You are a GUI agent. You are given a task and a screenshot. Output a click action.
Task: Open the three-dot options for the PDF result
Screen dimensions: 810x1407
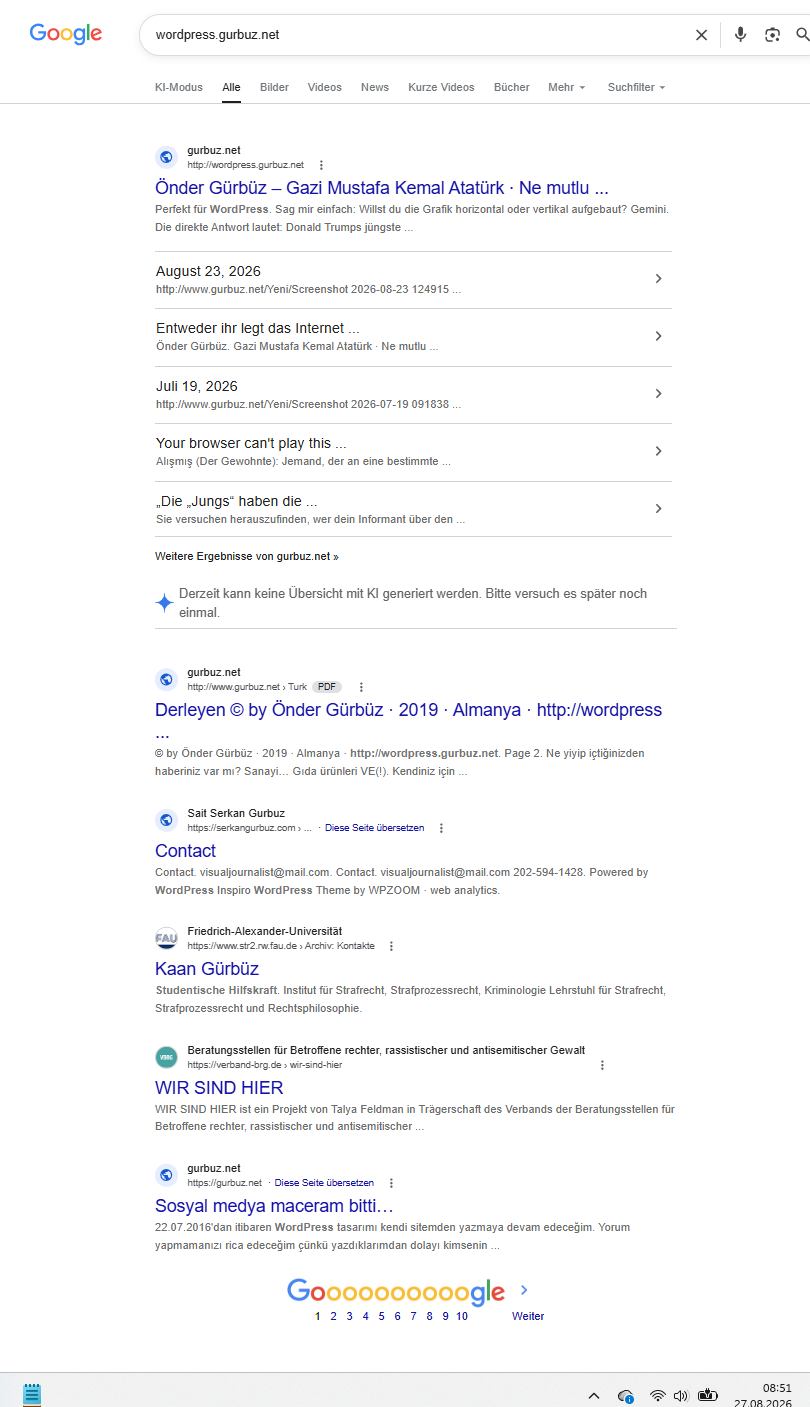[361, 687]
